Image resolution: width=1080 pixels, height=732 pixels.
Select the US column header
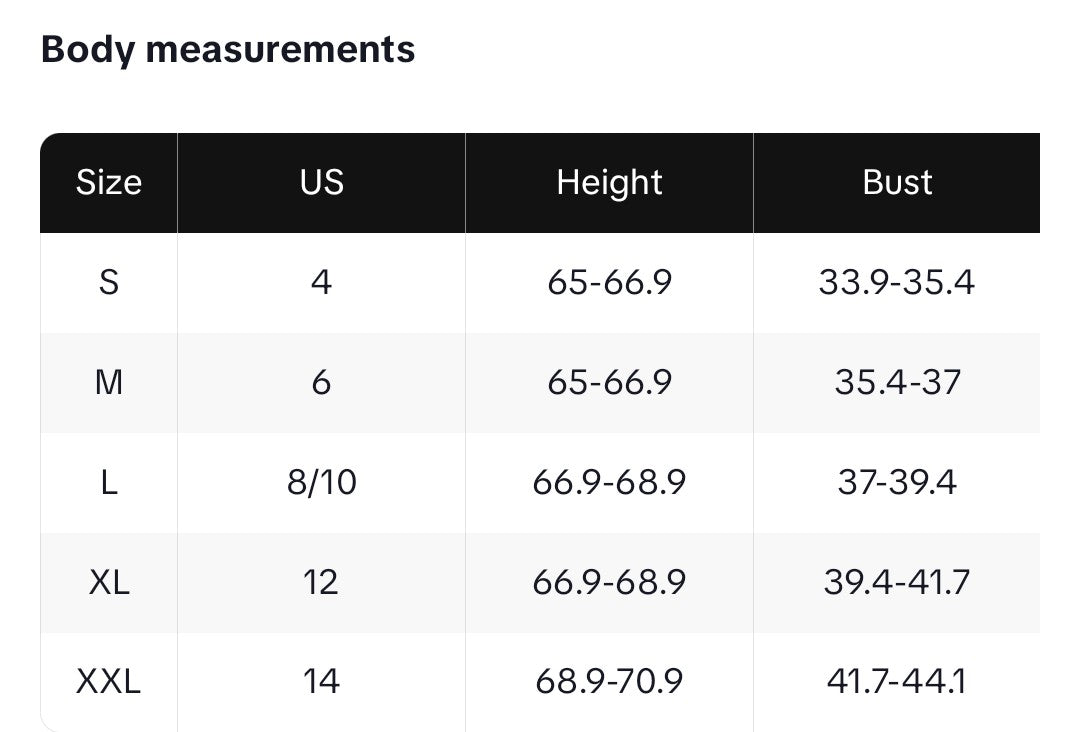tap(321, 183)
